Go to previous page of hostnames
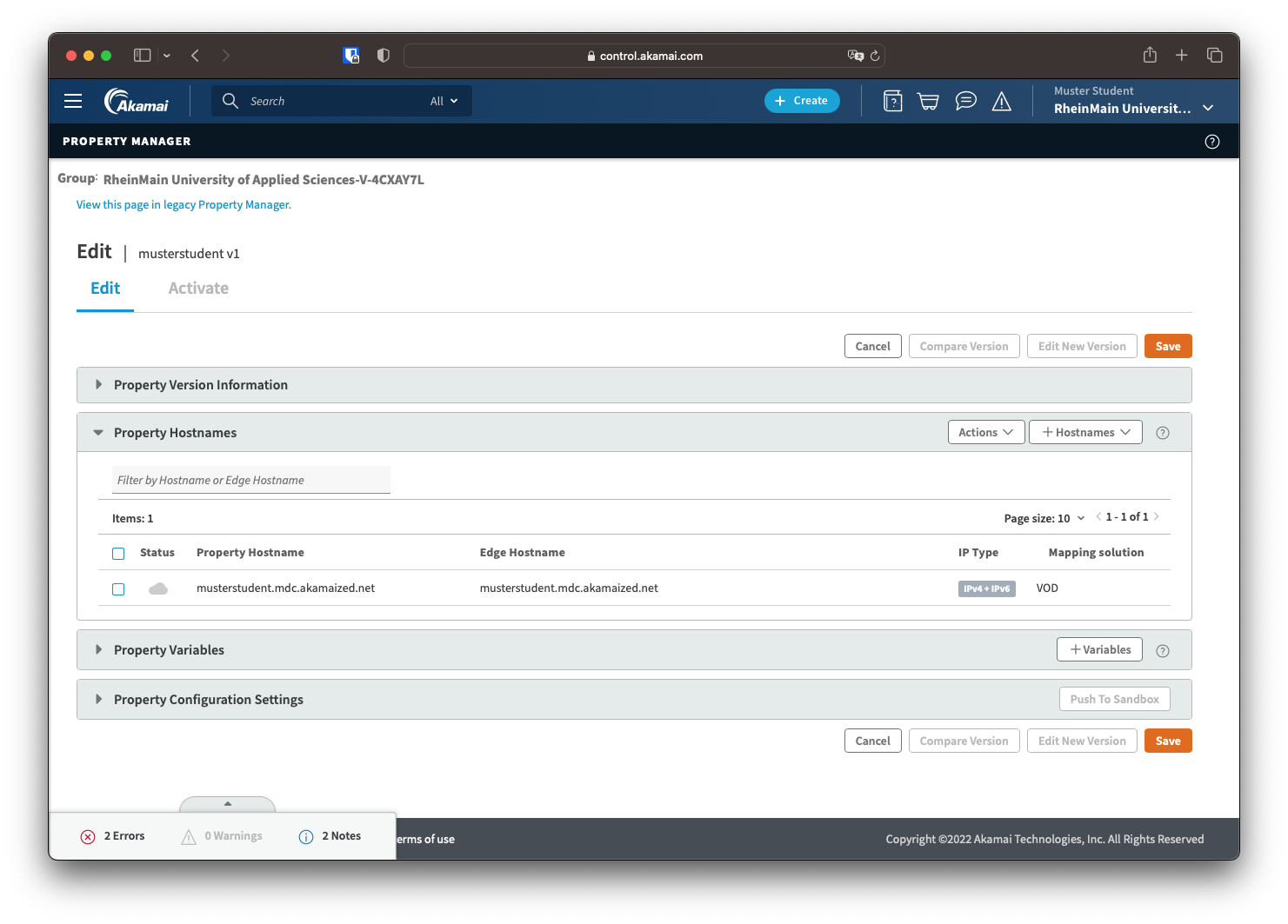The width and height of the screenshot is (1288, 924). coord(1098,517)
